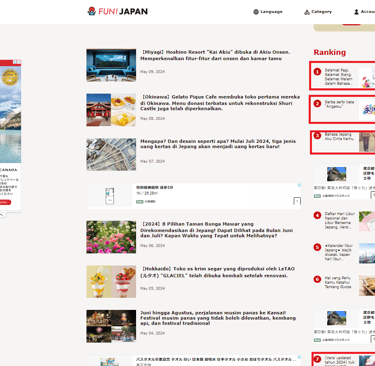Image resolution: width=375 pixels, height=366 pixels.
Task: Click the globe icon beside Language
Action: (x=256, y=12)
